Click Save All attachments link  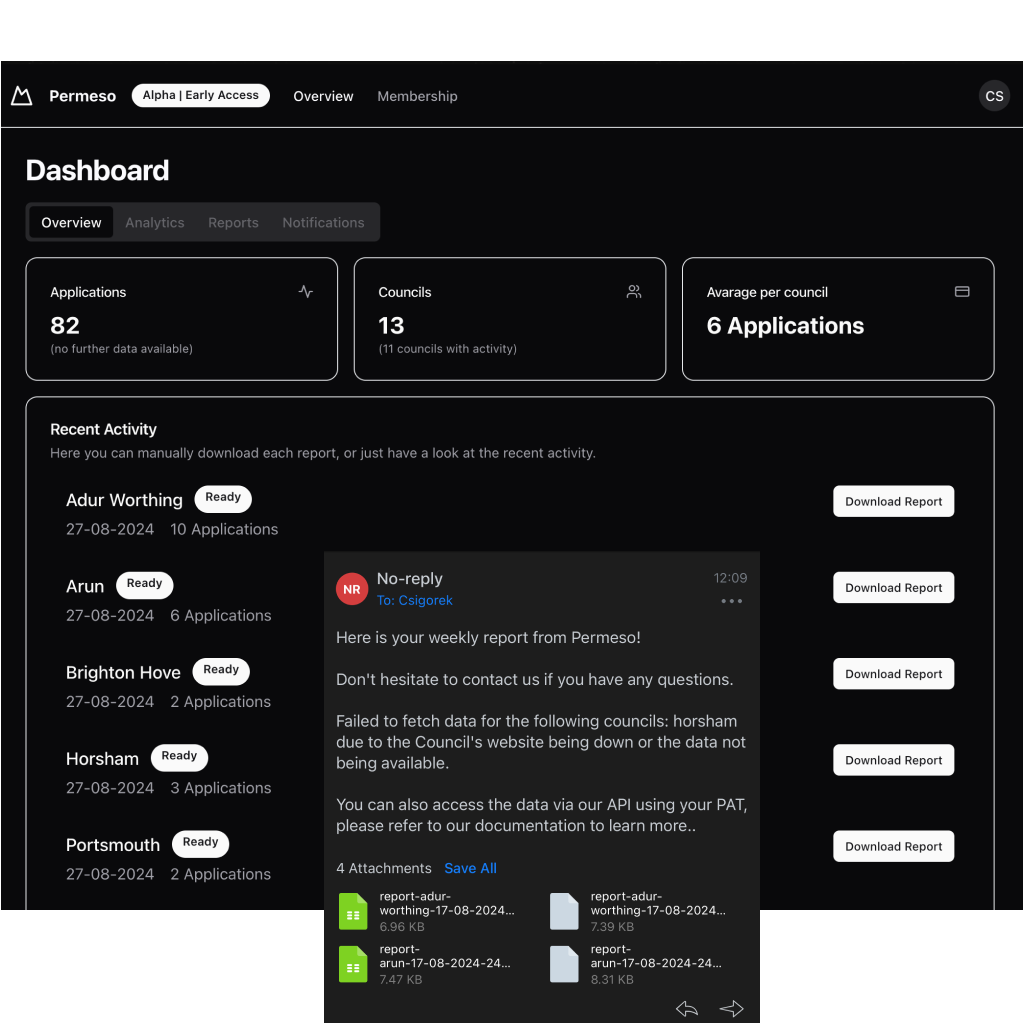click(470, 868)
